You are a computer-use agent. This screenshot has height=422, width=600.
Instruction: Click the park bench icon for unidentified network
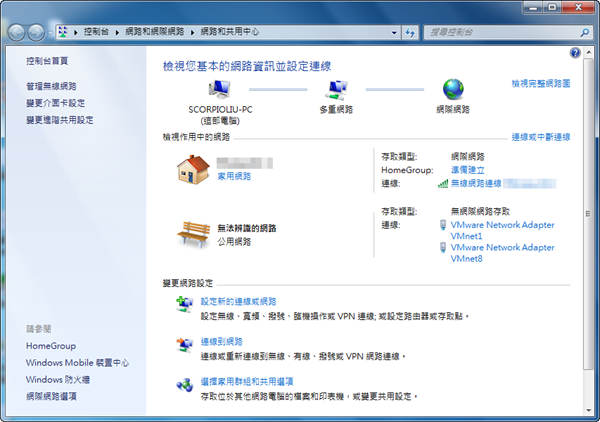point(194,233)
